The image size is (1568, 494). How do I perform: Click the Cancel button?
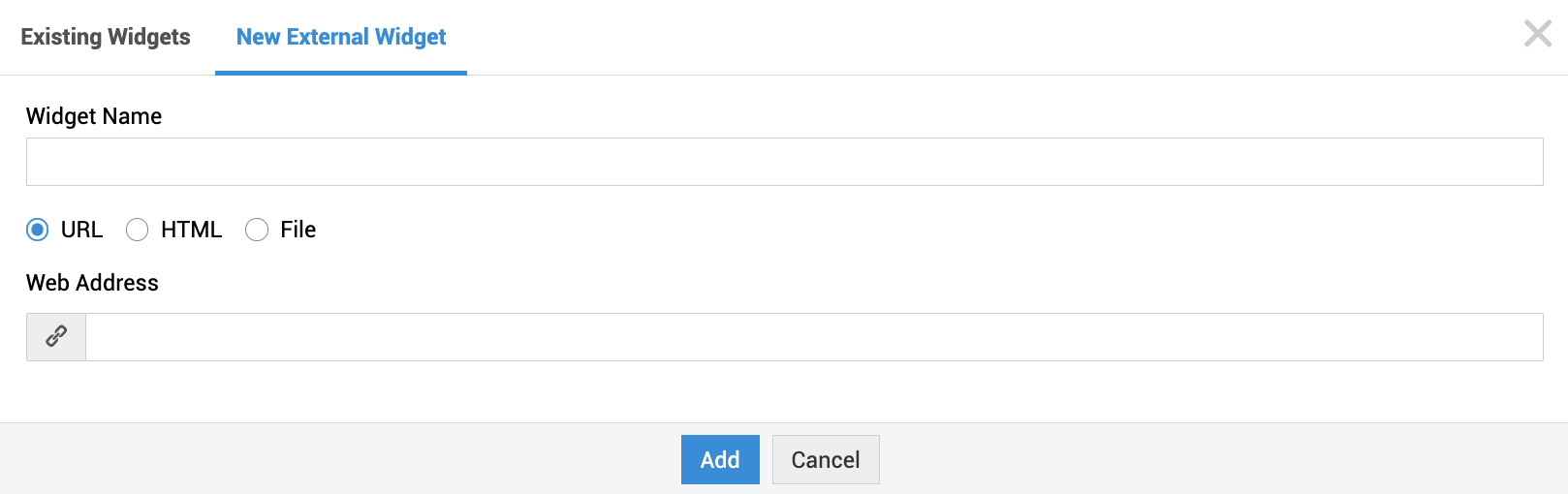click(826, 459)
